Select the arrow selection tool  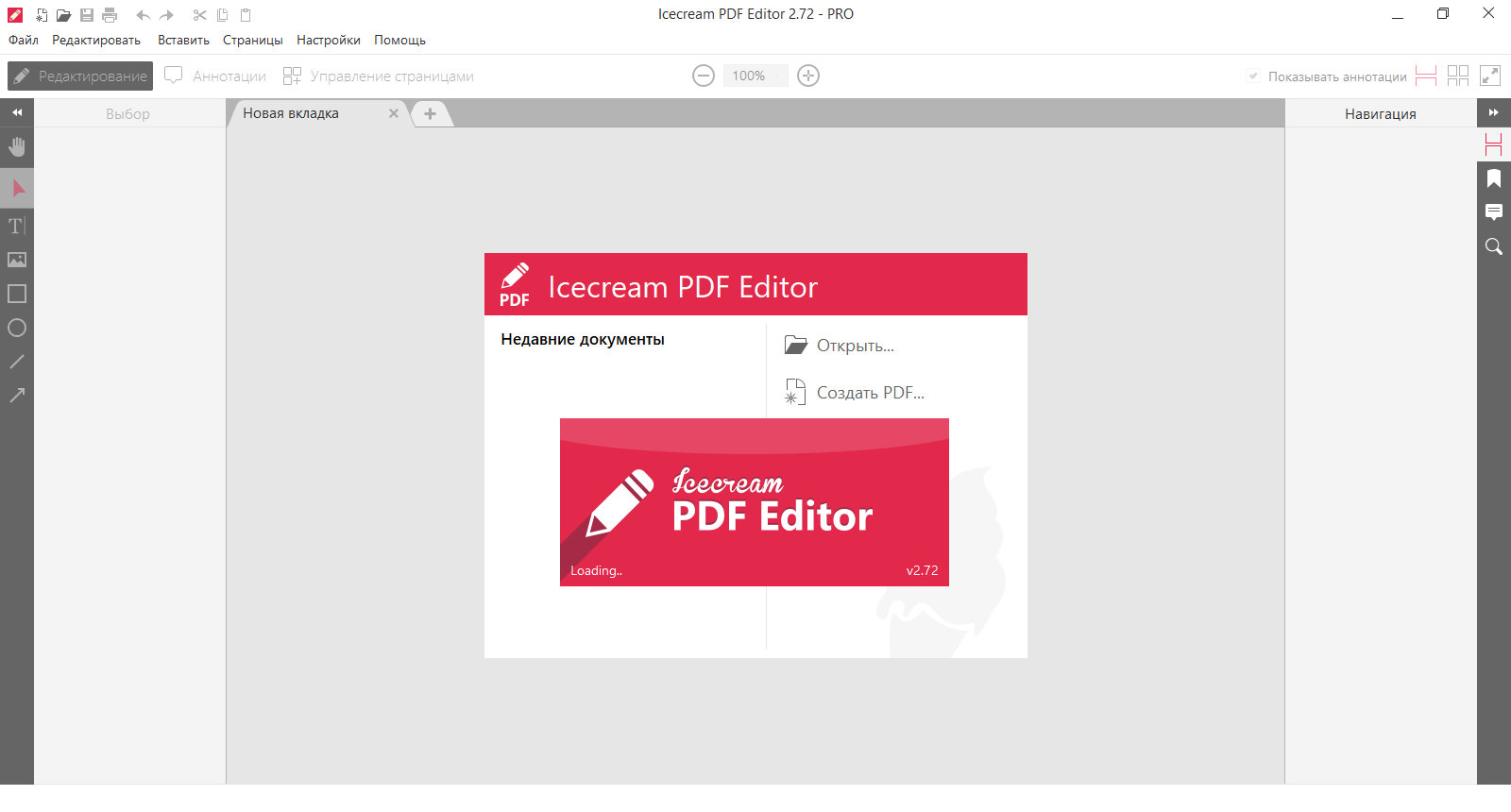pyautogui.click(x=17, y=188)
